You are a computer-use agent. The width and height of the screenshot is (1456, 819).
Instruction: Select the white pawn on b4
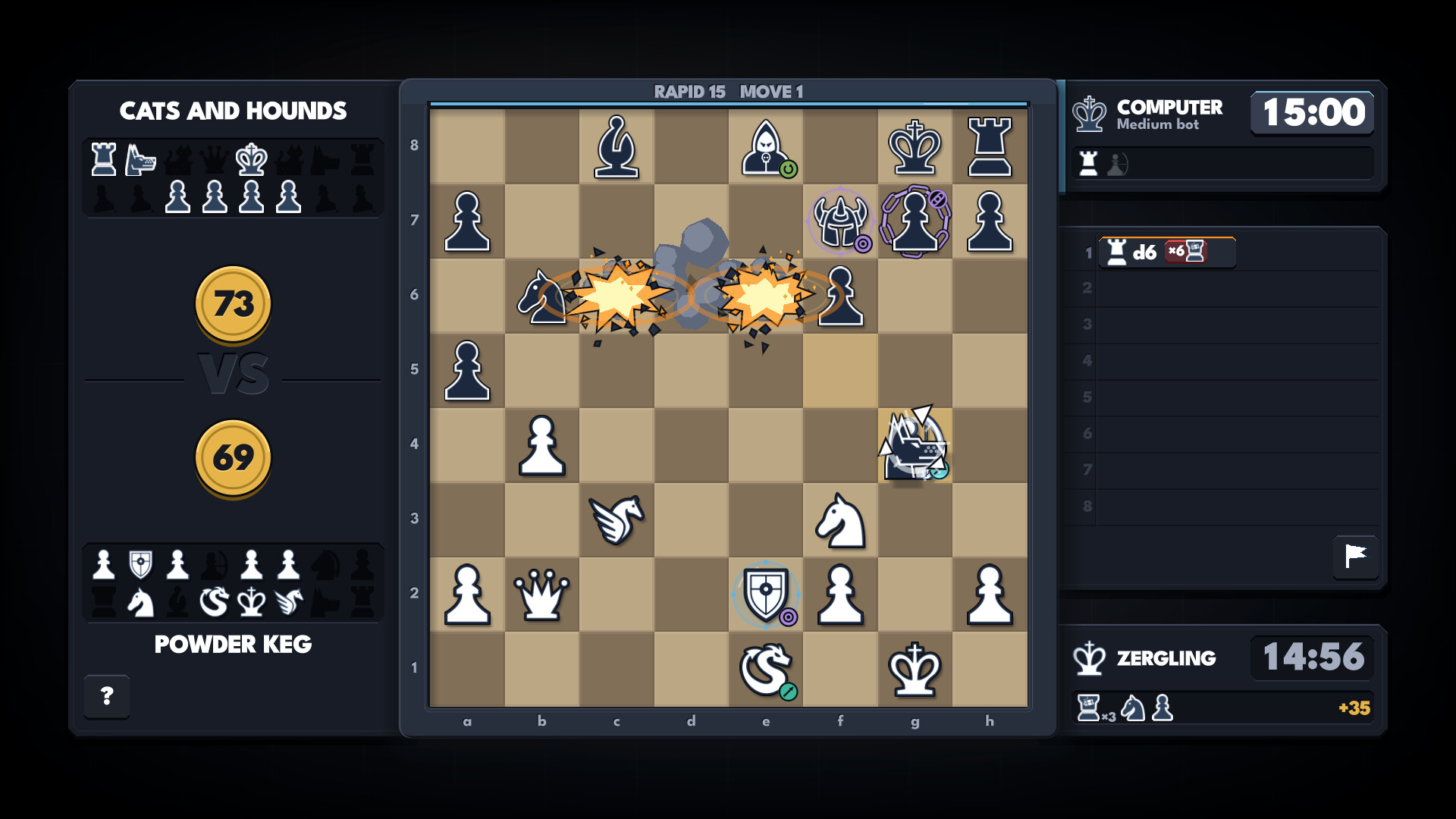pos(541,445)
